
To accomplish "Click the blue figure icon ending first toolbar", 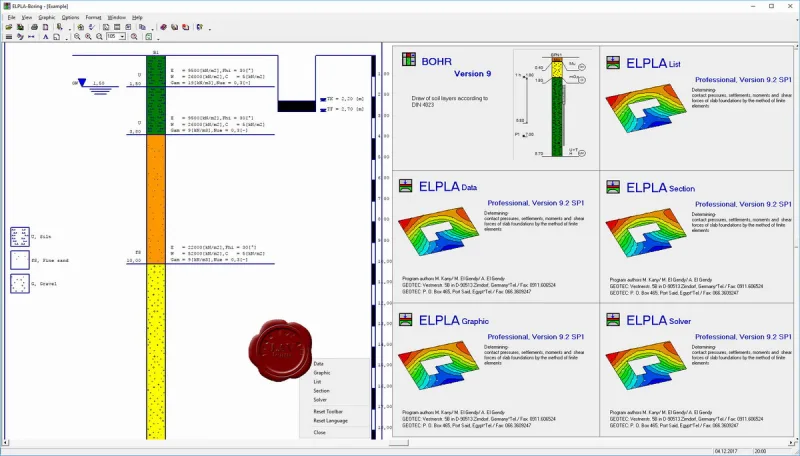I will (x=199, y=27).
